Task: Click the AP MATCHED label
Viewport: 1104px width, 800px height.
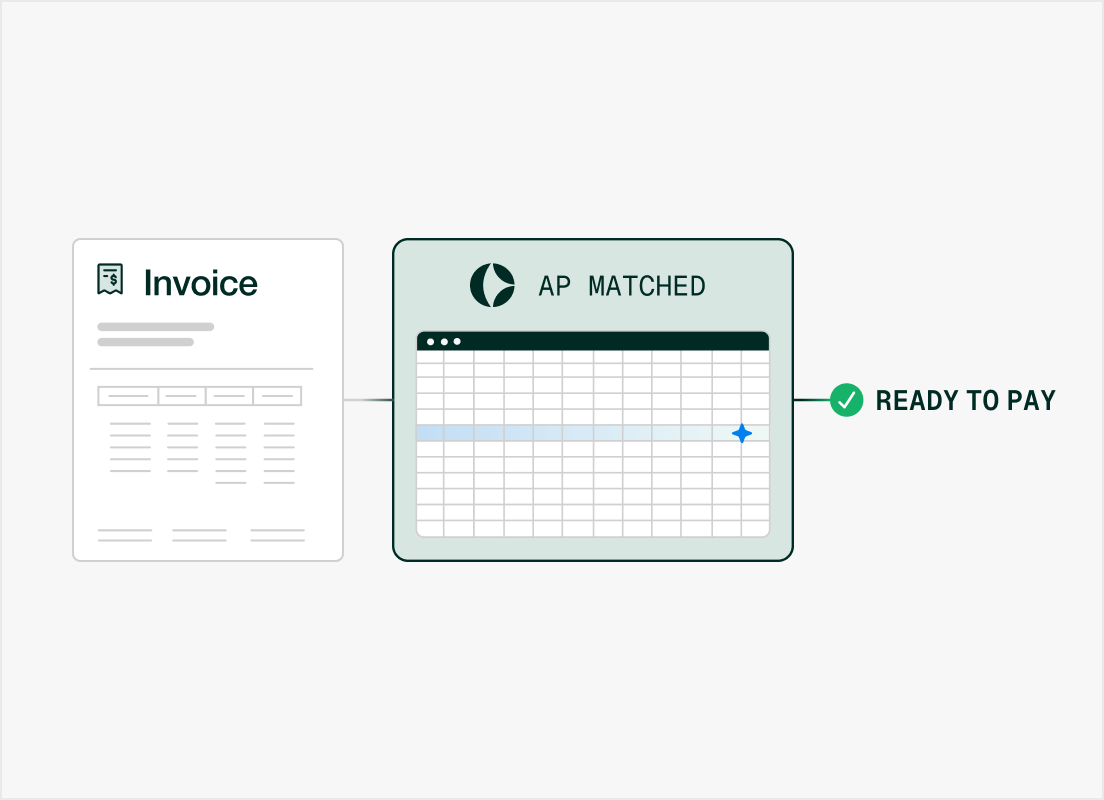Action: 622,286
